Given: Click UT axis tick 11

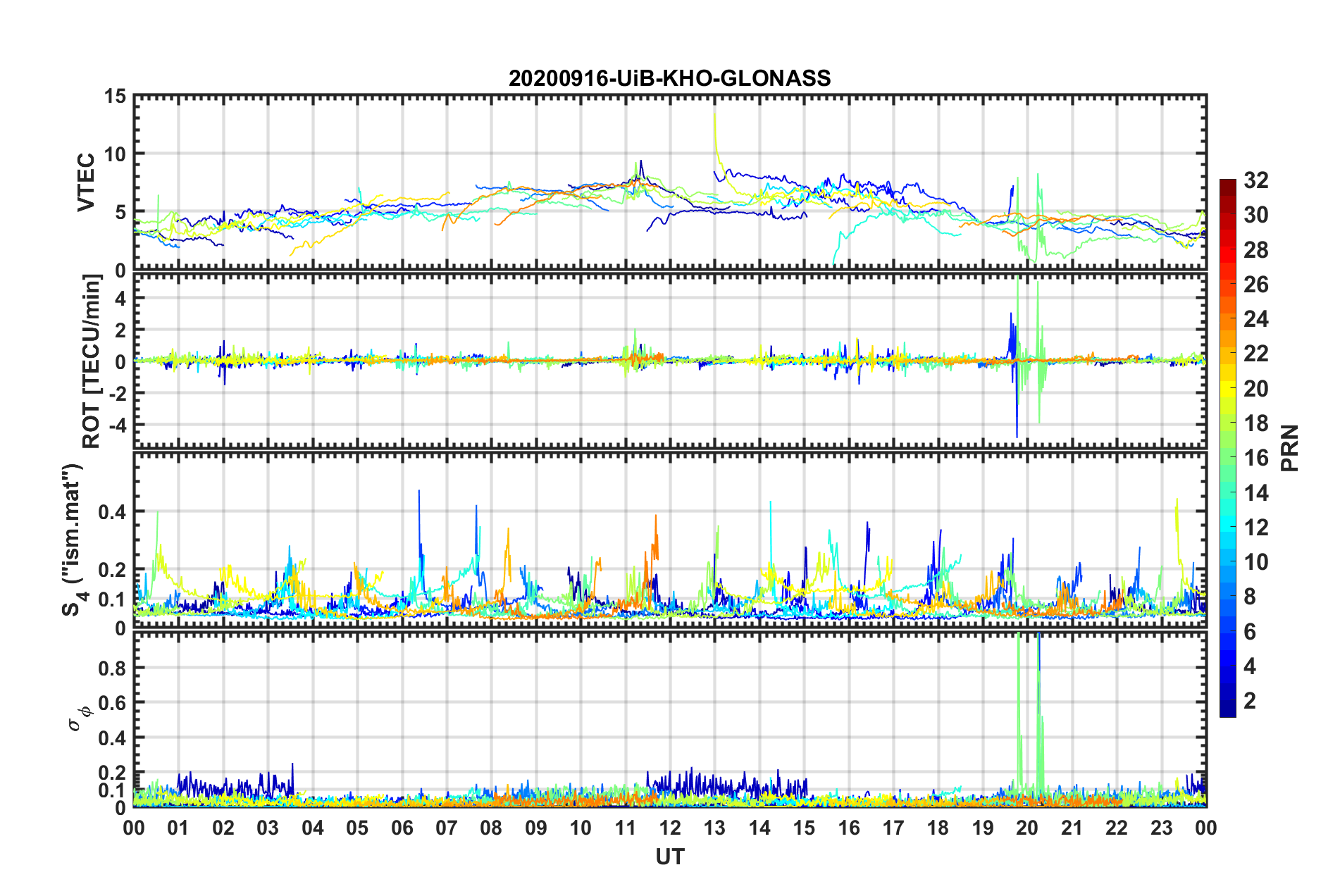Looking at the screenshot, I should (x=626, y=828).
